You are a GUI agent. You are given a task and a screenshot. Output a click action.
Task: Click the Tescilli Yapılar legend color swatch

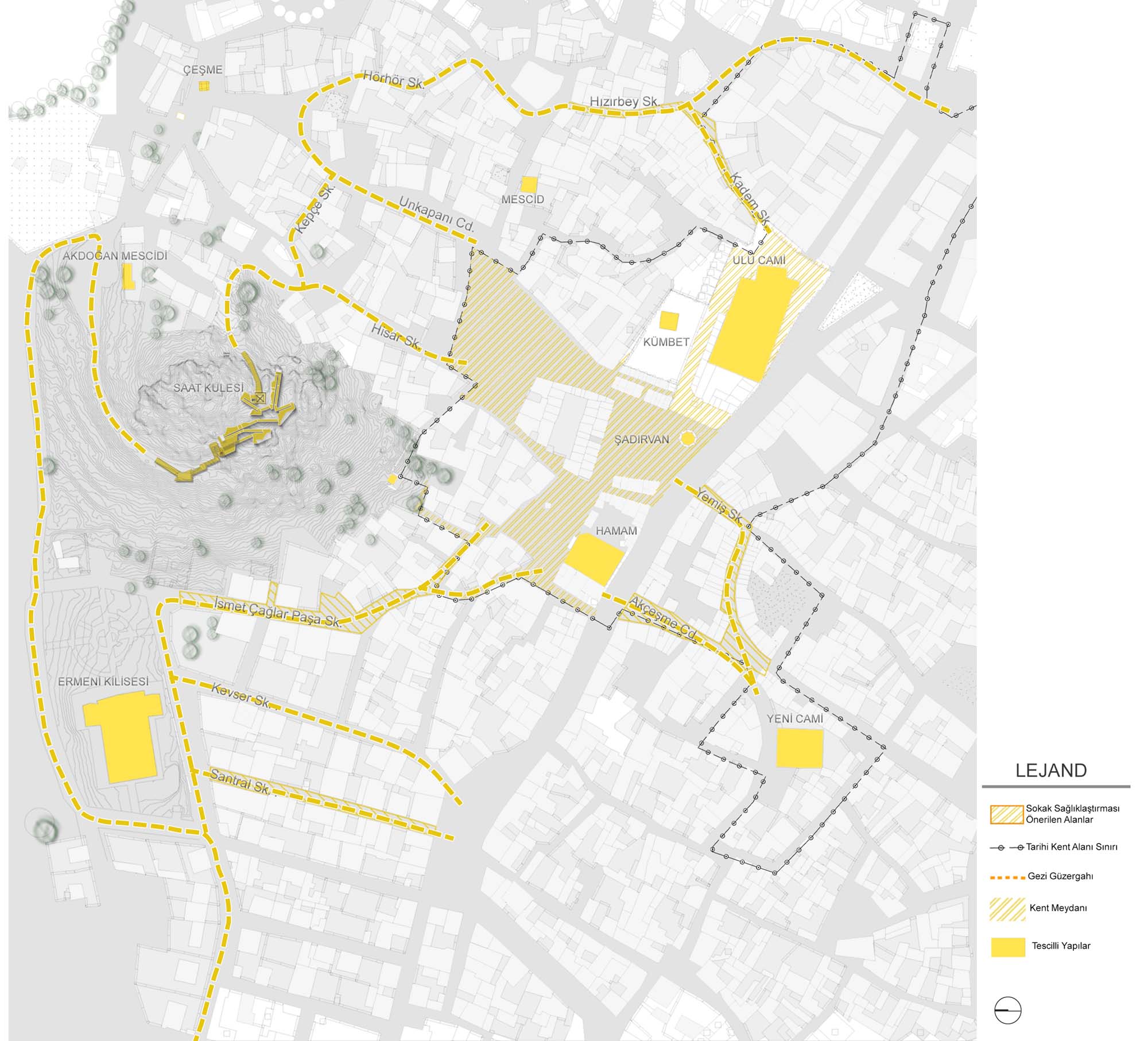1008,947
